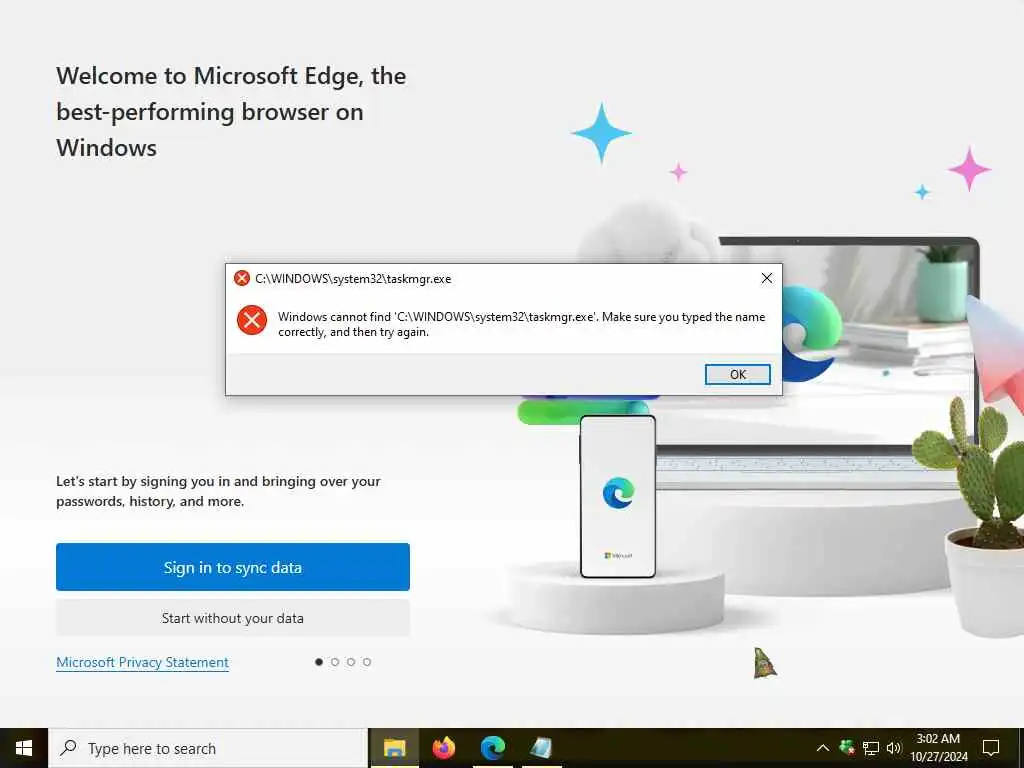Click the green tray icon with red badge
This screenshot has width=1024, height=768.
point(847,747)
